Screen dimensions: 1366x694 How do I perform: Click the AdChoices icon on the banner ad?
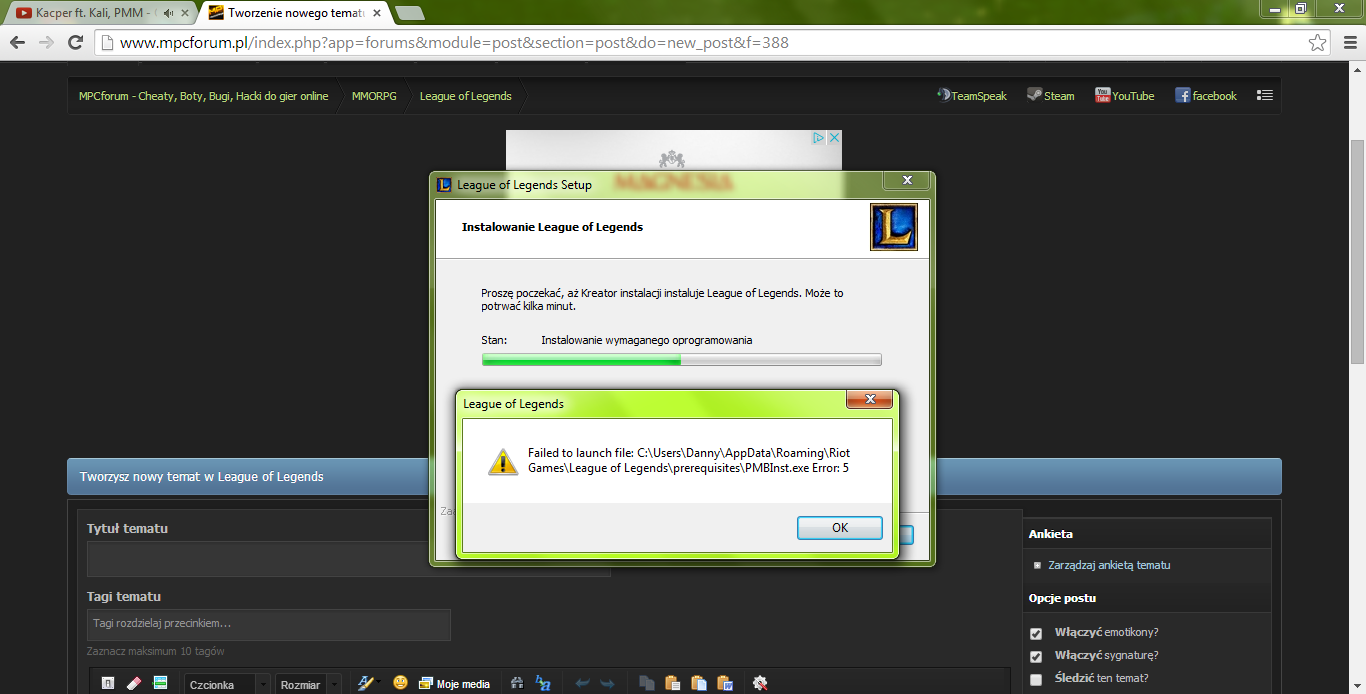[x=818, y=138]
